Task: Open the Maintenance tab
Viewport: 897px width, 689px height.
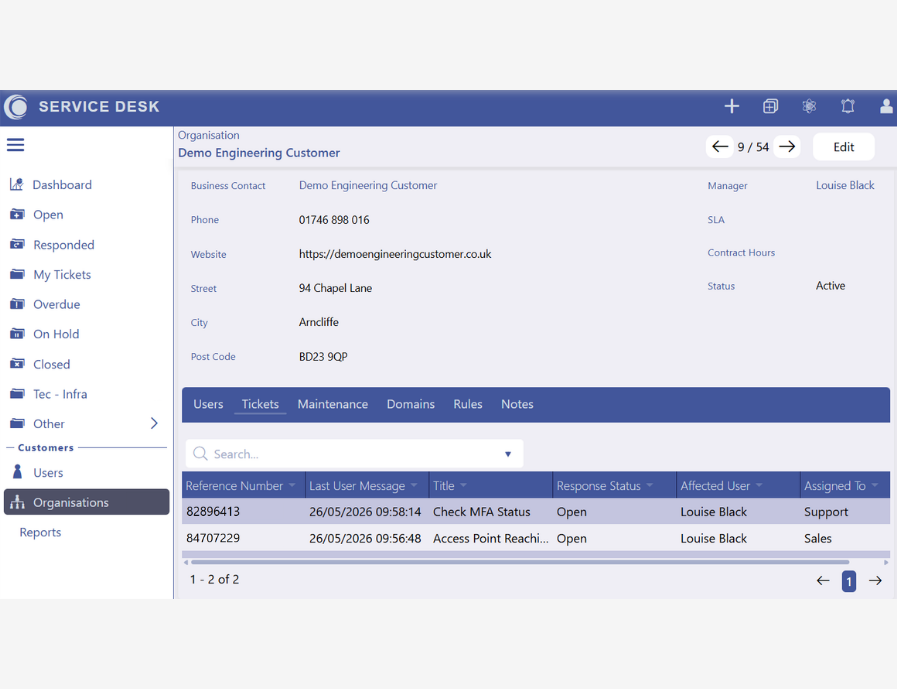Action: coord(332,404)
